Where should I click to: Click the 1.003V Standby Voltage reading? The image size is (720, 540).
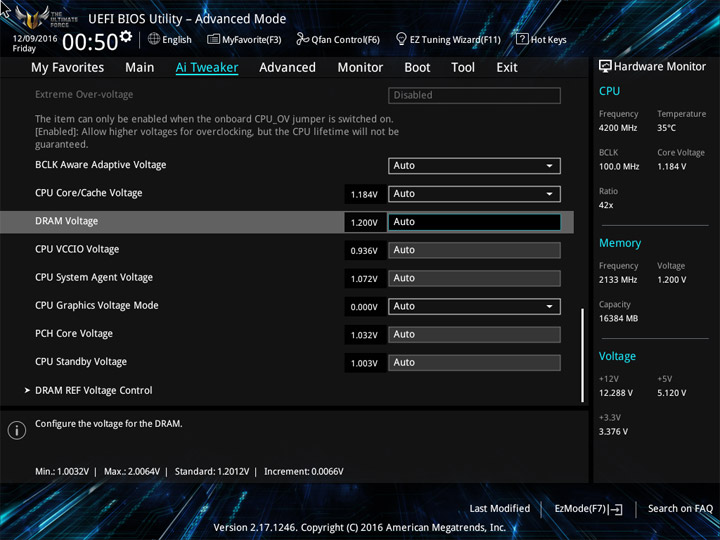pyautogui.click(x=364, y=363)
